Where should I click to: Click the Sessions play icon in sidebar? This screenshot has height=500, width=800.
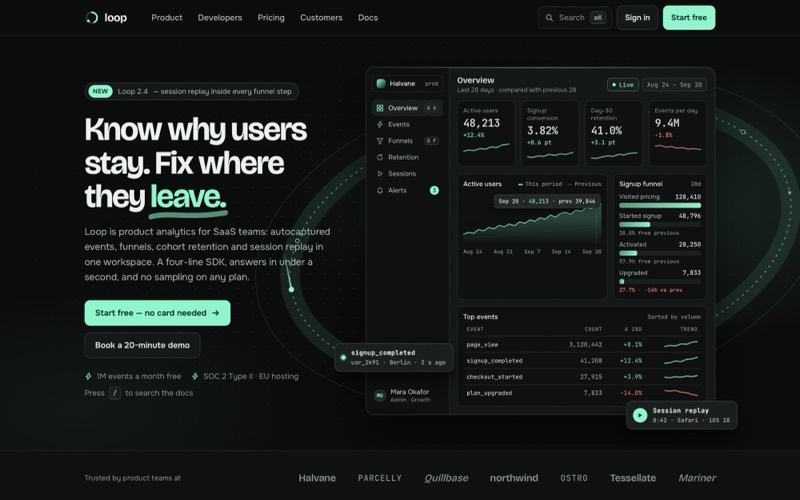coord(380,173)
